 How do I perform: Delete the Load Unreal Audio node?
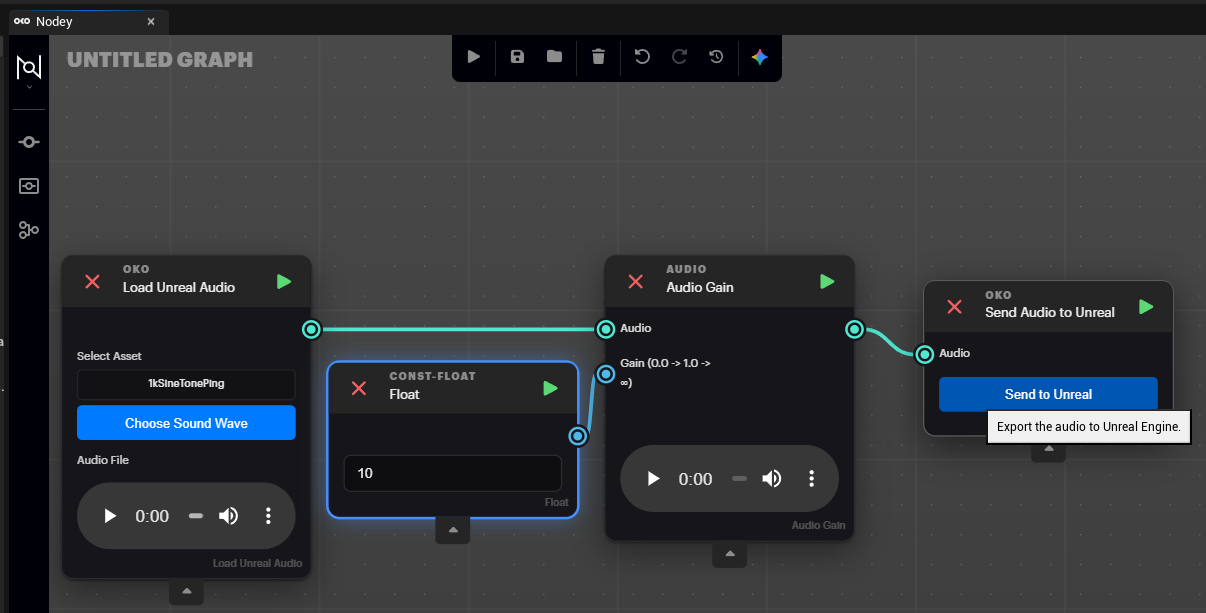[92, 282]
